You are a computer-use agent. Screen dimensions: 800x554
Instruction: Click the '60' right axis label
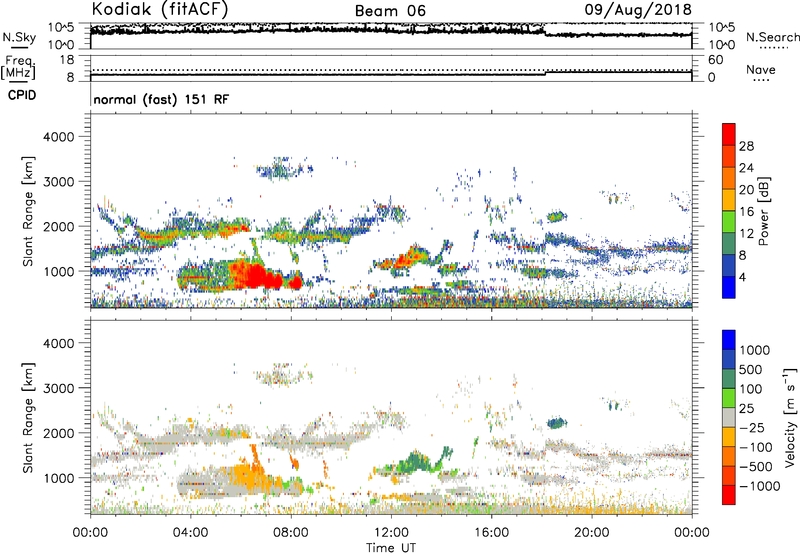pyautogui.click(x=715, y=60)
